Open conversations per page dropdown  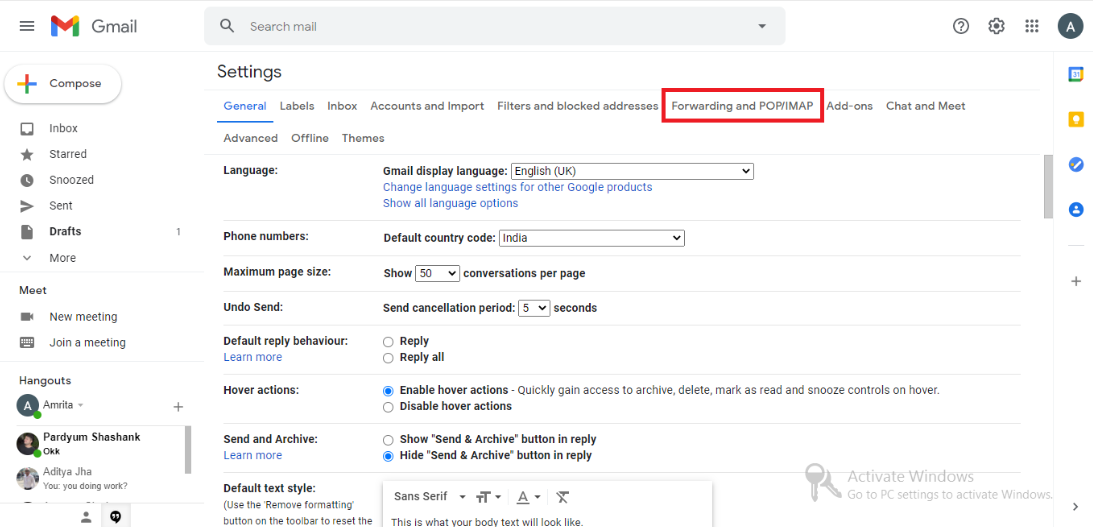pyautogui.click(x=437, y=273)
